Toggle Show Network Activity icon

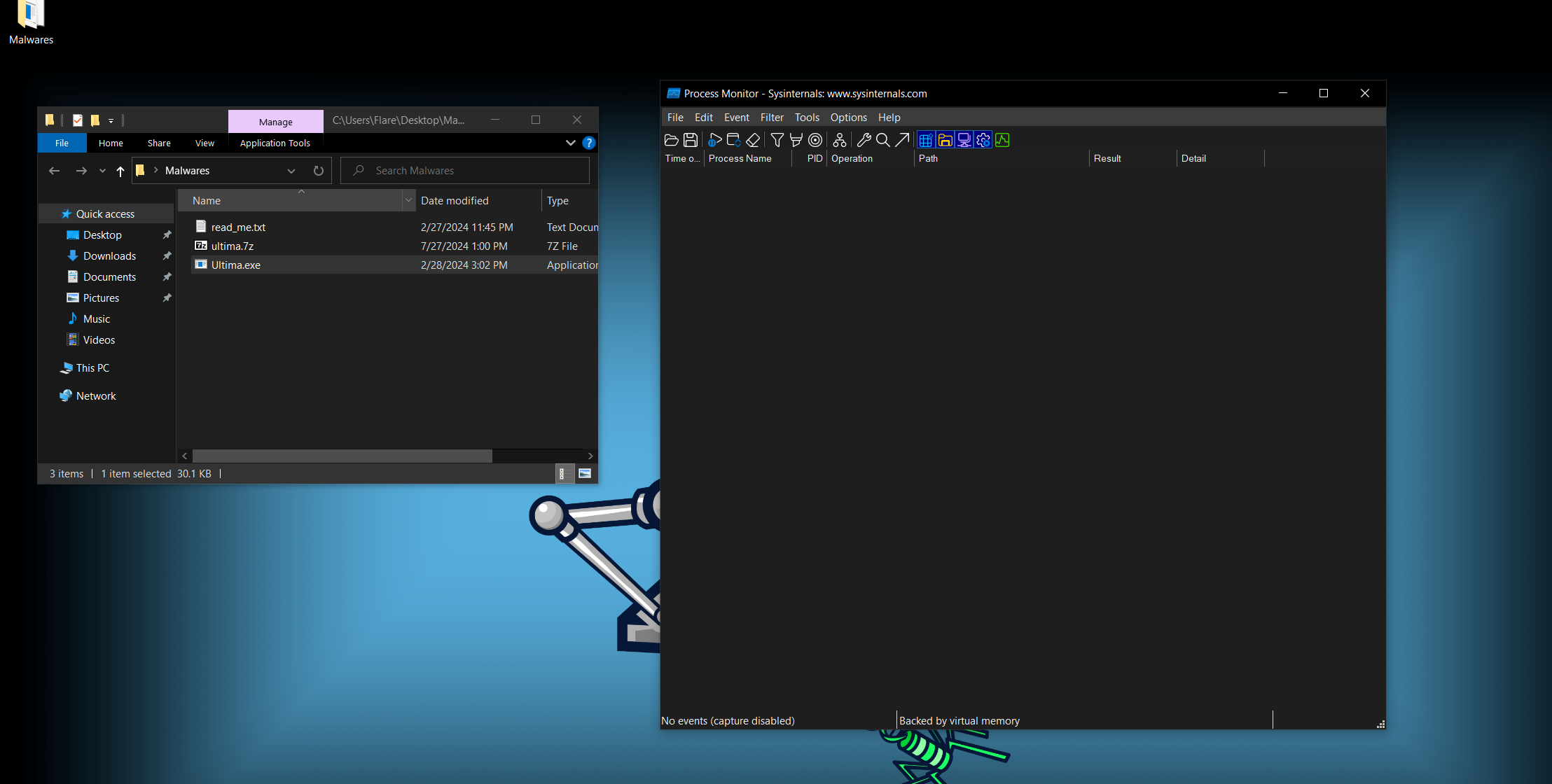point(964,140)
